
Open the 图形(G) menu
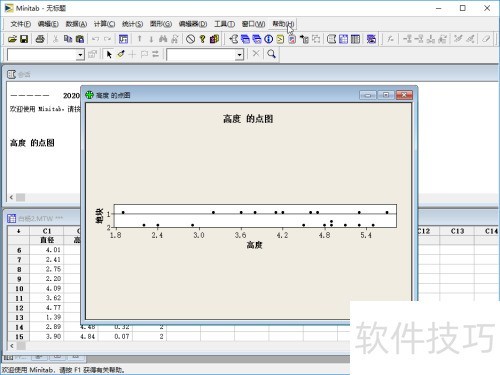161,24
